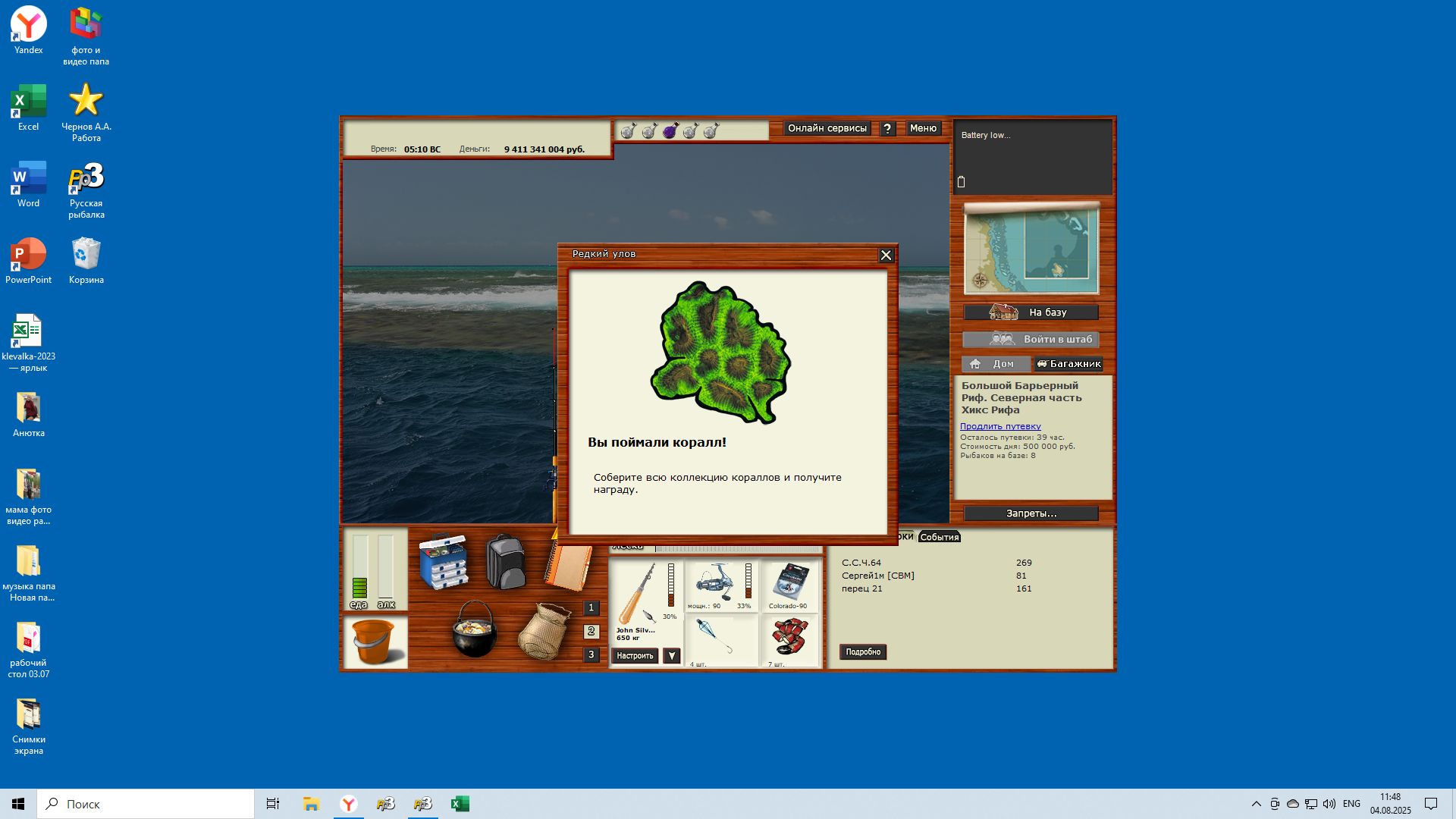Click the orange bucket
The height and width of the screenshot is (819, 1456).
click(375, 642)
